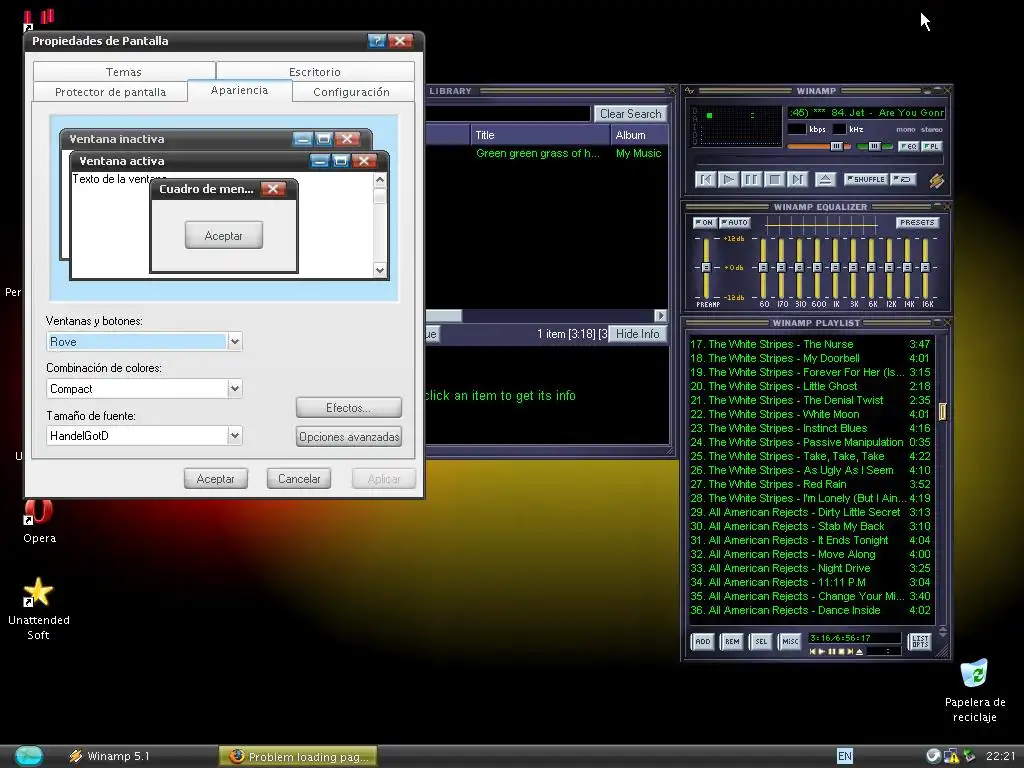Screen dimensions: 1024x768
Task: Select track 36 Dance Inside
Action: pyautogui.click(x=810, y=610)
